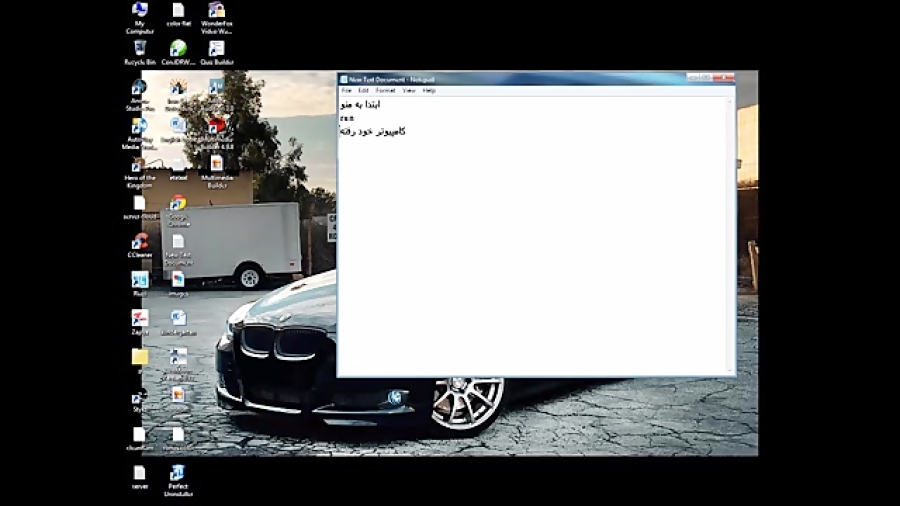The image size is (900, 506).
Task: Select the AutoPlay Media Studio shortcut
Action: pyautogui.click(x=139, y=134)
